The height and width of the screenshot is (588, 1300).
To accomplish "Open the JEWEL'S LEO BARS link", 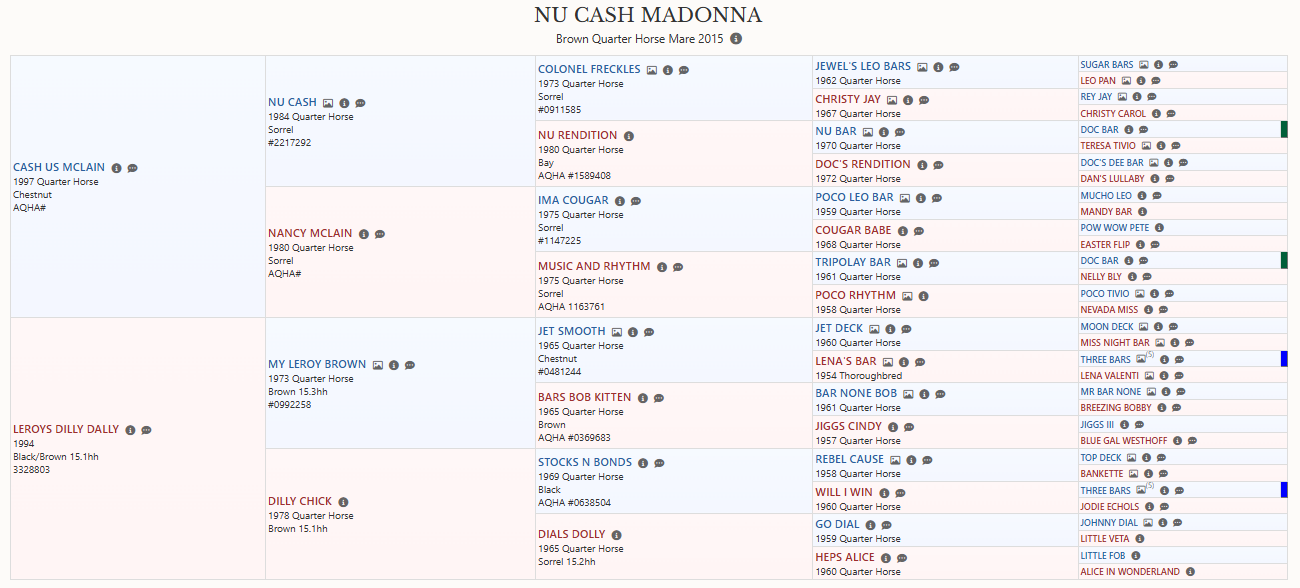I will 863,66.
